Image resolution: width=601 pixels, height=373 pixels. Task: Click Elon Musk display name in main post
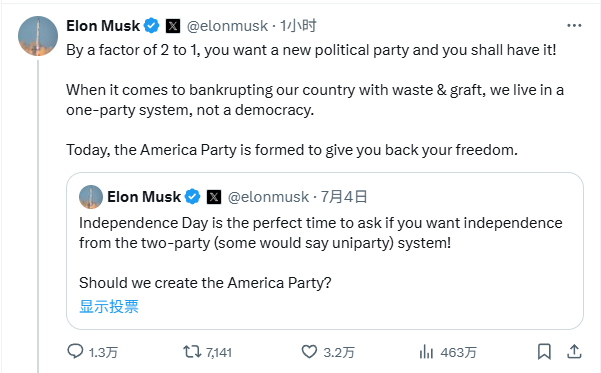pos(103,26)
